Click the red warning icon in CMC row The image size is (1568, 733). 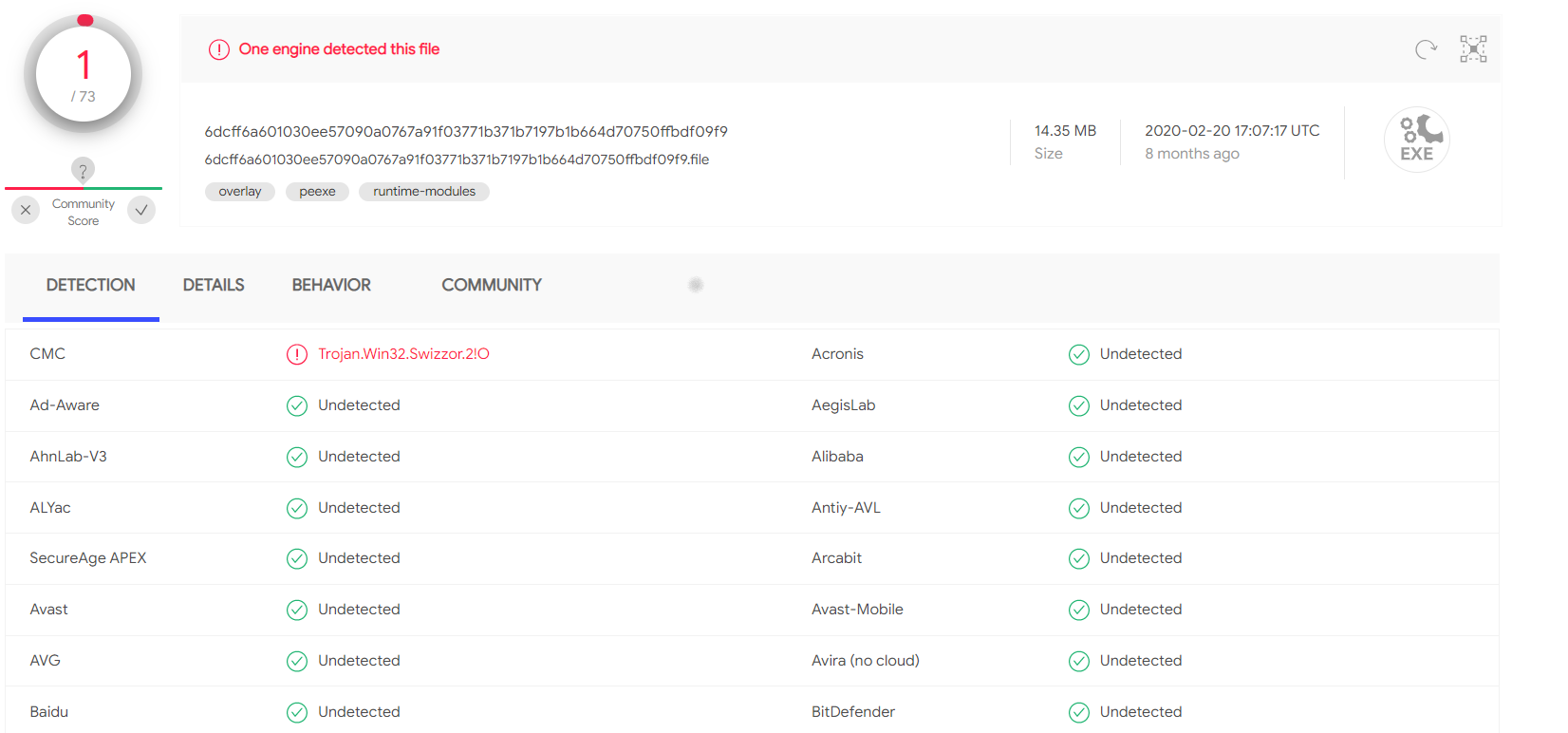(x=297, y=354)
